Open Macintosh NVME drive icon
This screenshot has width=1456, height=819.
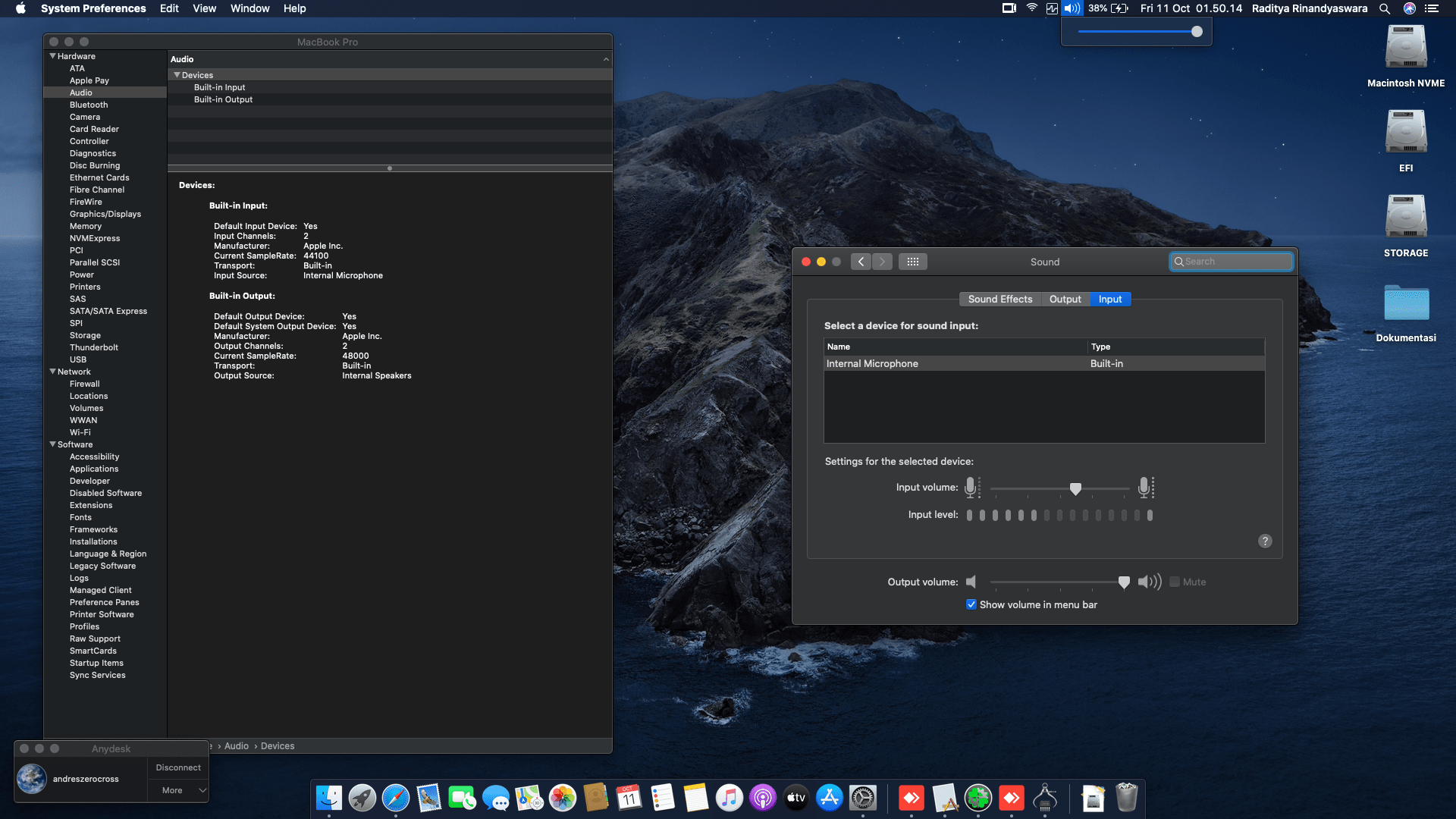tap(1406, 48)
